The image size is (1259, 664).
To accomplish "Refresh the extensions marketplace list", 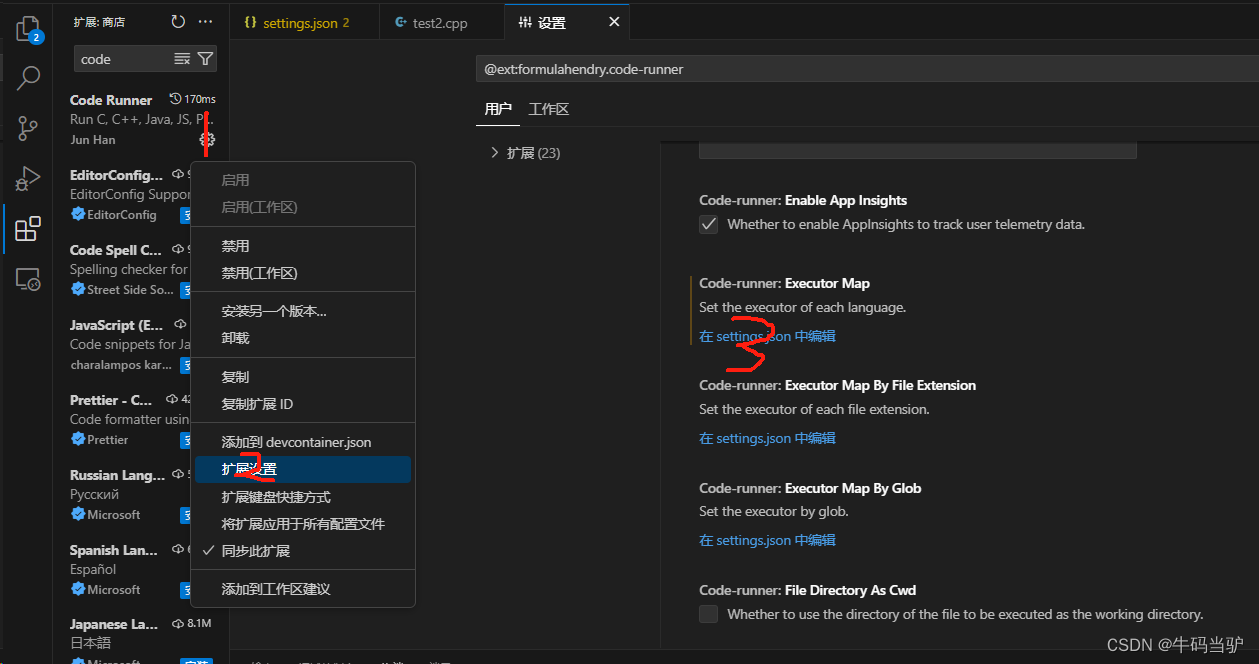I will pyautogui.click(x=178, y=21).
